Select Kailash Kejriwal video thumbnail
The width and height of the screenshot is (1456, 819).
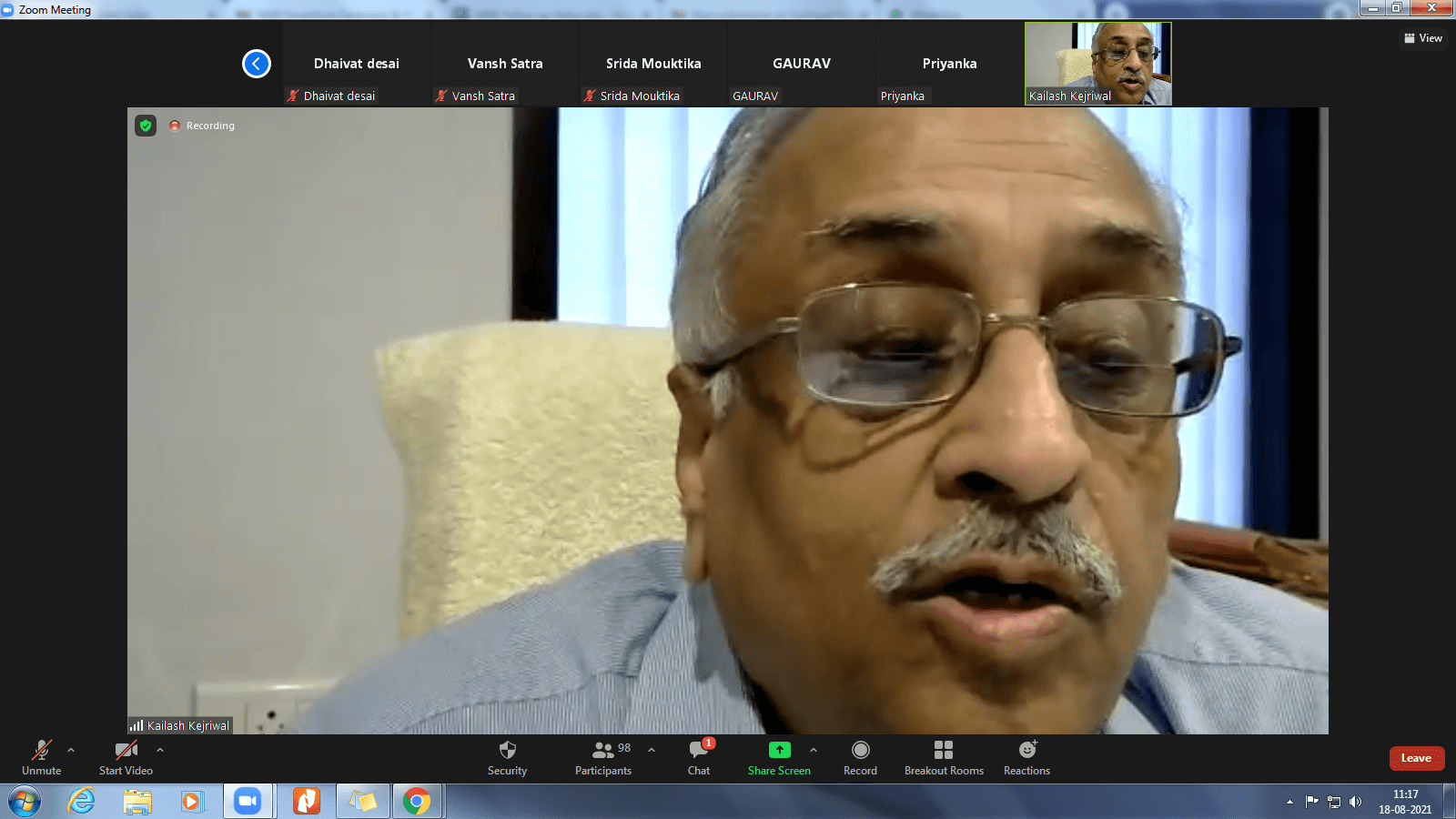point(1097,64)
